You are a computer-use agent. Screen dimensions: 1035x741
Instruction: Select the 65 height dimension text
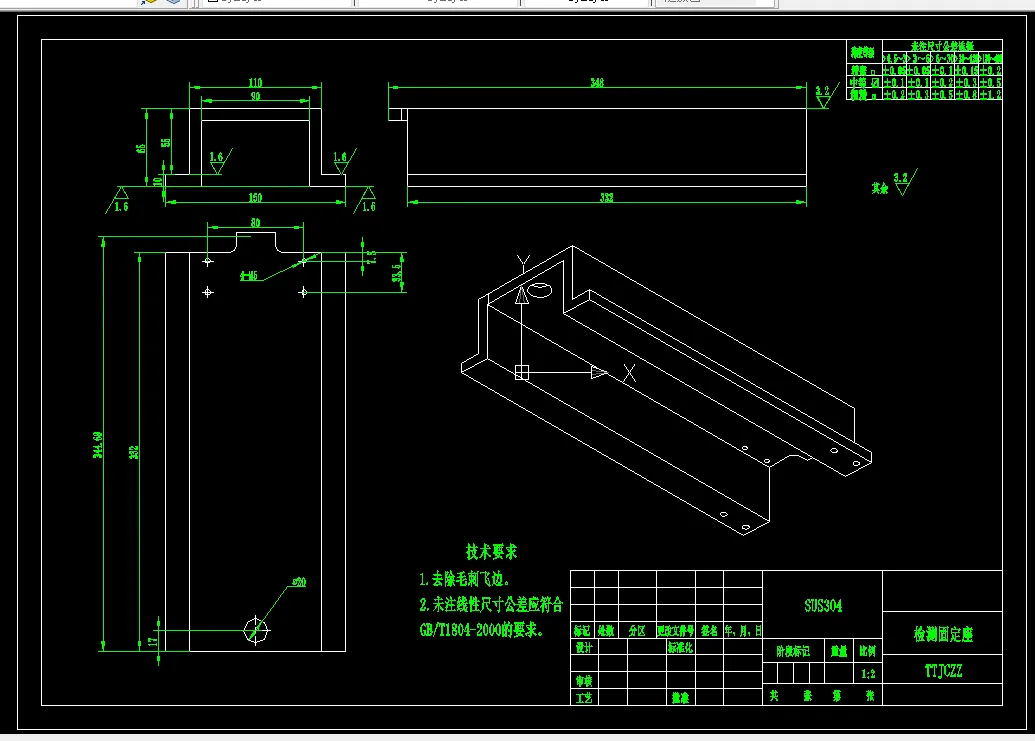click(x=141, y=148)
